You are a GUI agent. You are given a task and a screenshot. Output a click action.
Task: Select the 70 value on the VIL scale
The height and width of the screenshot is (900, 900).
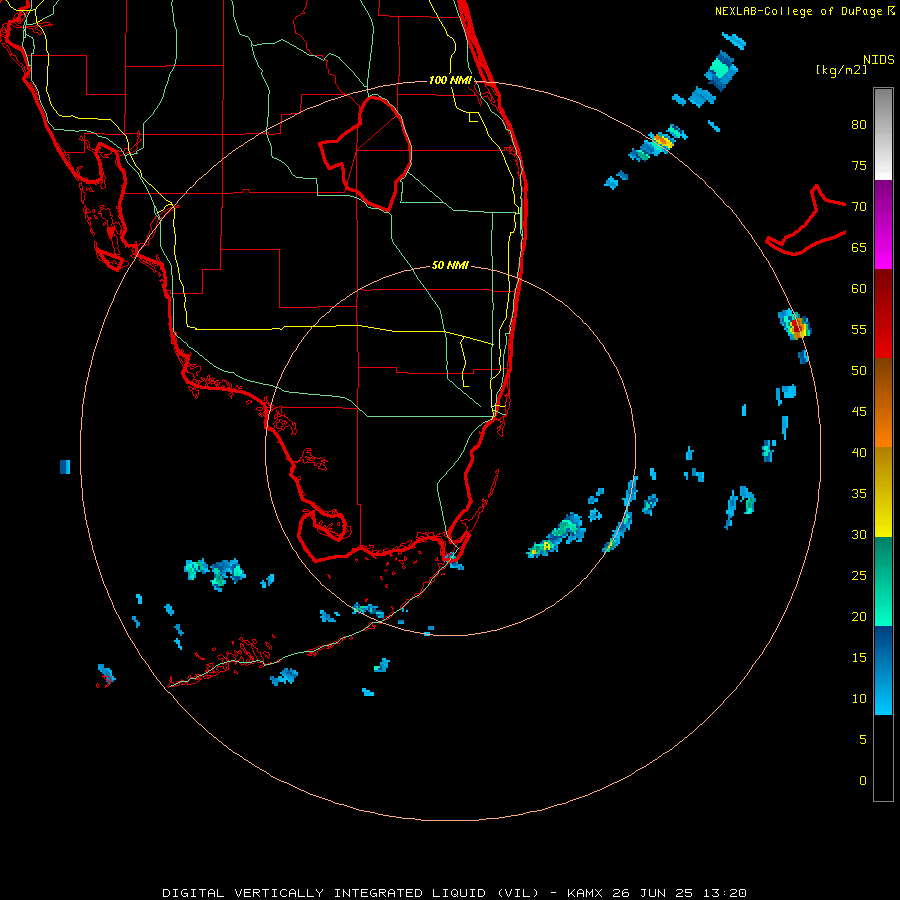click(859, 207)
